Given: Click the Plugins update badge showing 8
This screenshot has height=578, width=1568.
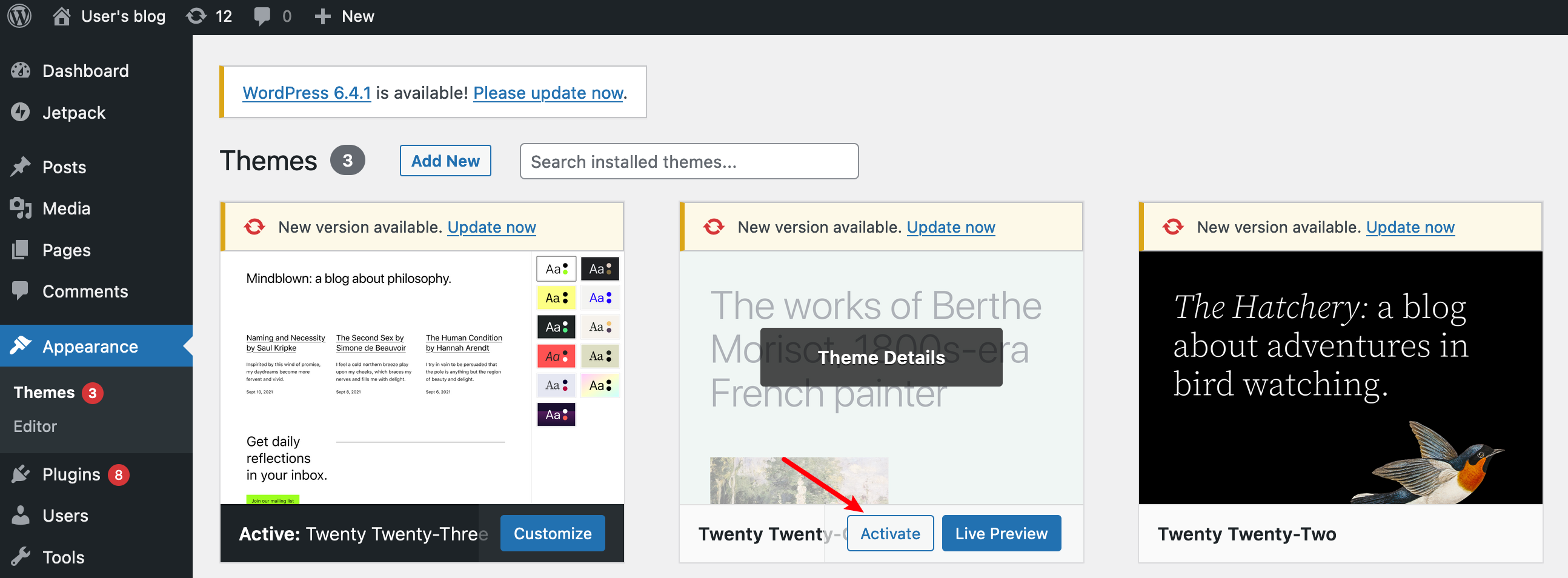Looking at the screenshot, I should click(119, 474).
